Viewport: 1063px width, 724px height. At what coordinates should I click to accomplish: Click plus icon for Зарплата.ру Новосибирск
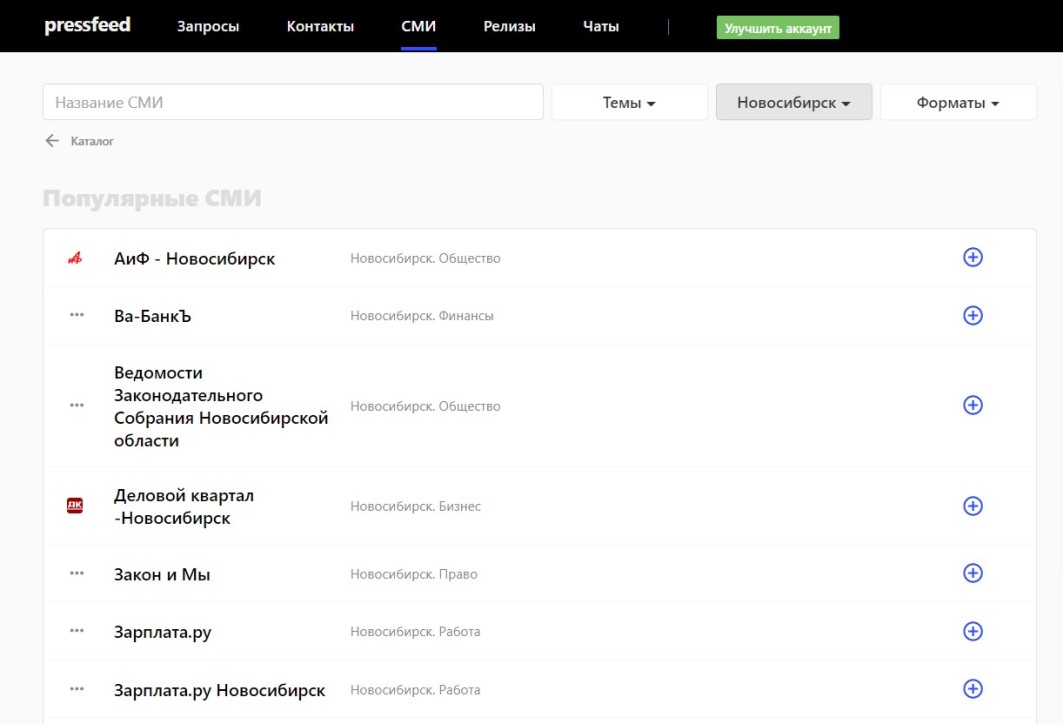point(972,689)
